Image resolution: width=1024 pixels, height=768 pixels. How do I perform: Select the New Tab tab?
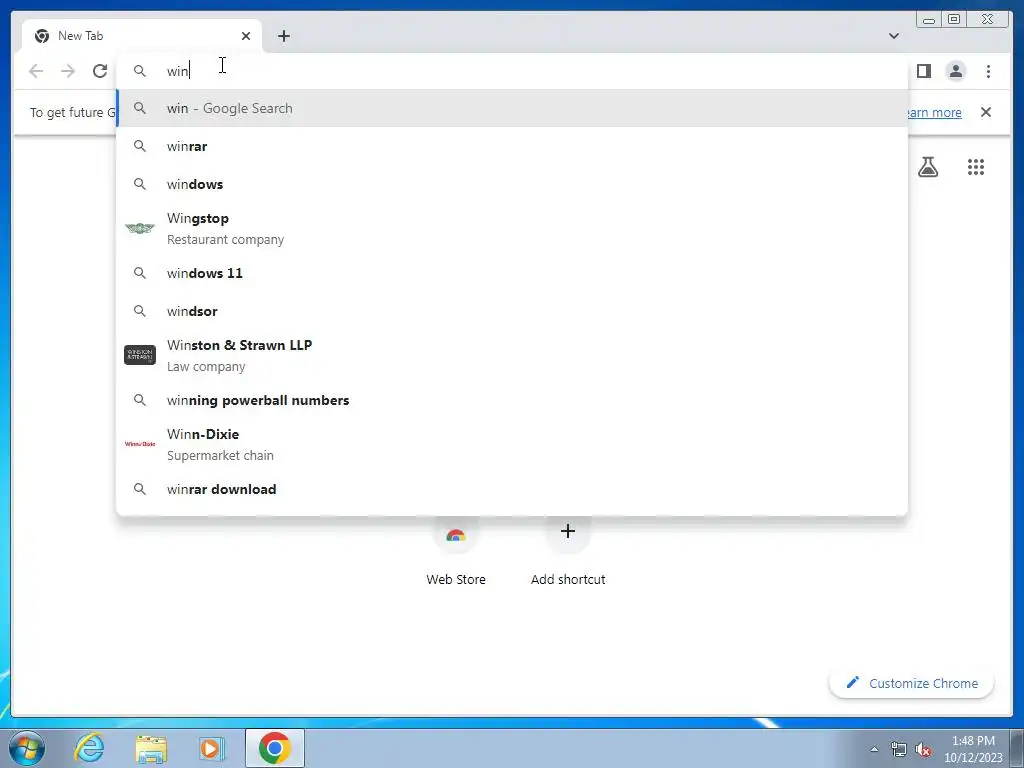point(142,36)
